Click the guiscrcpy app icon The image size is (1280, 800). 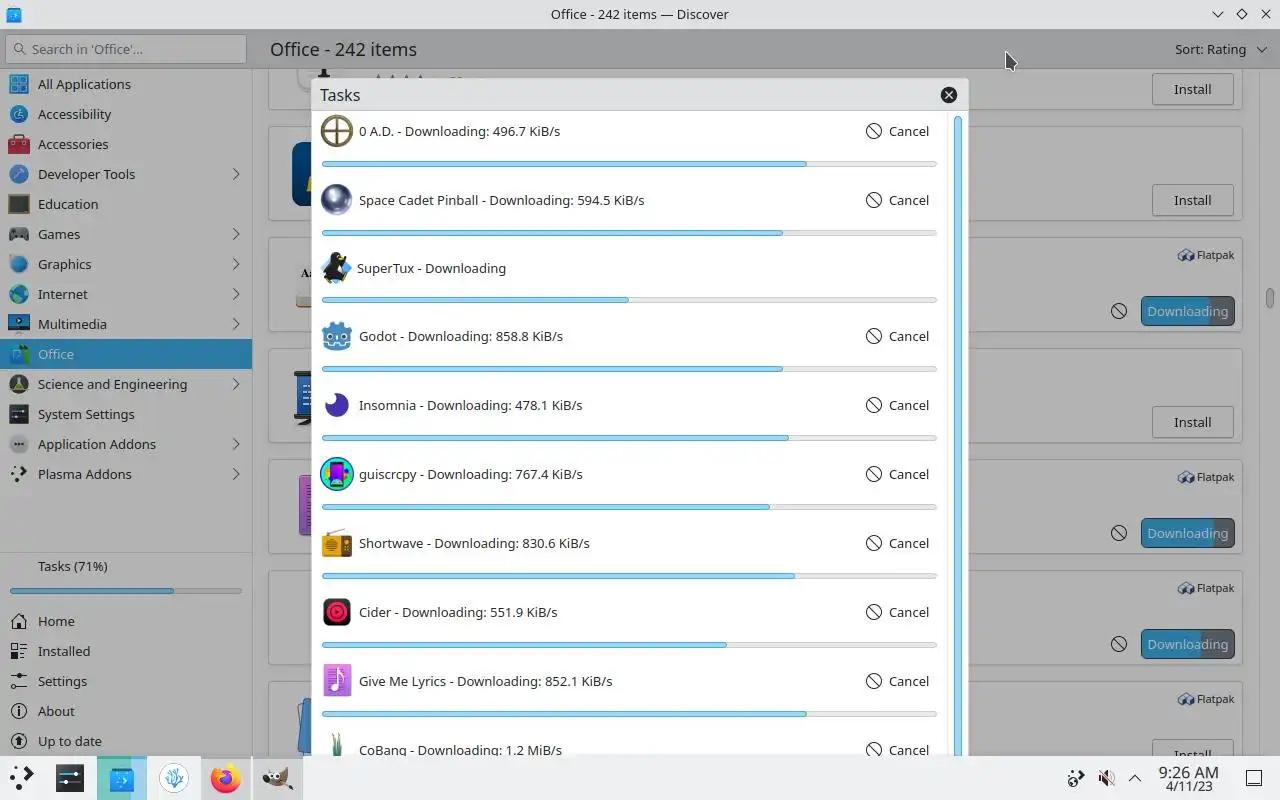[337, 474]
